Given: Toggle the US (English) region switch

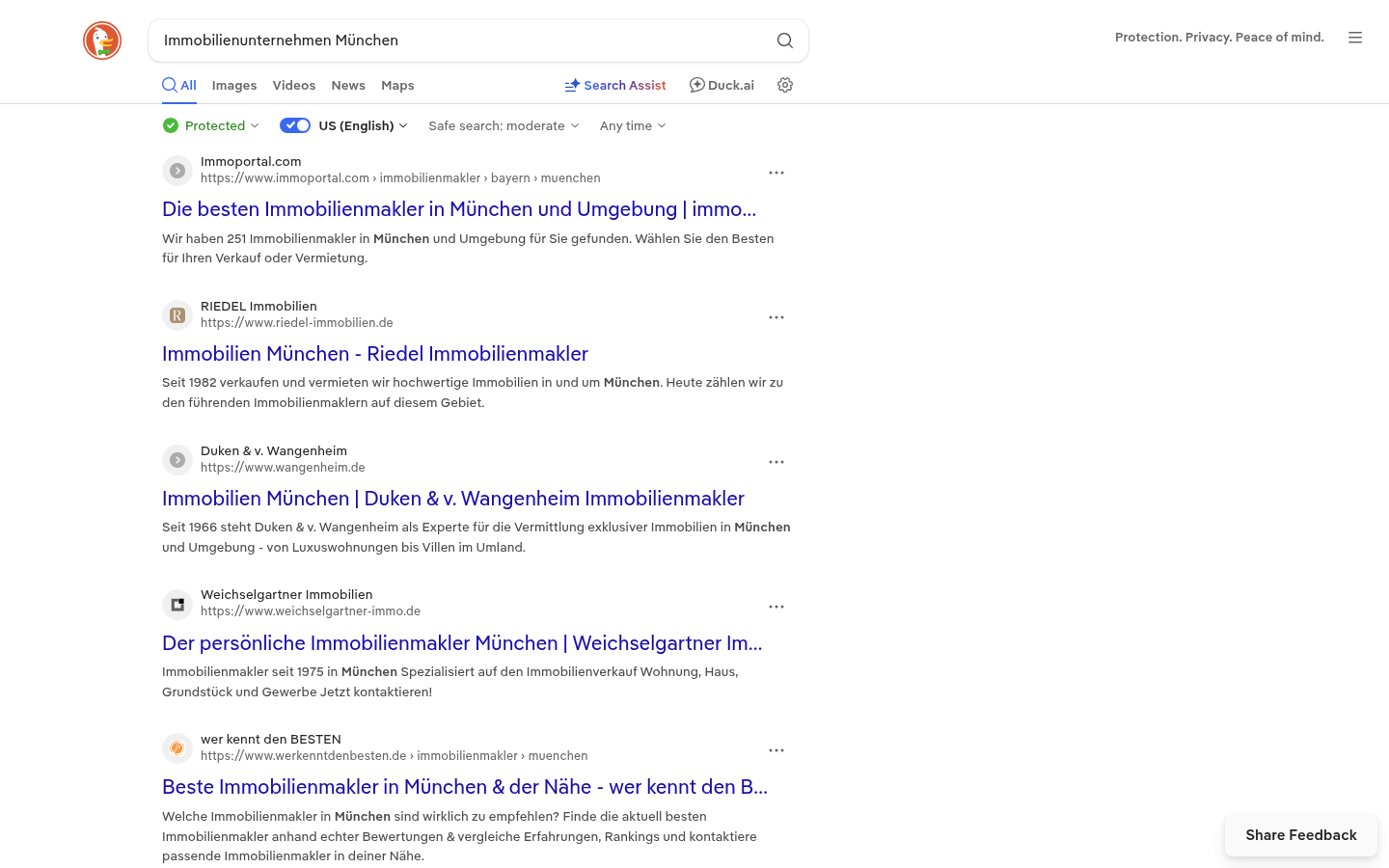Looking at the screenshot, I should pyautogui.click(x=295, y=125).
